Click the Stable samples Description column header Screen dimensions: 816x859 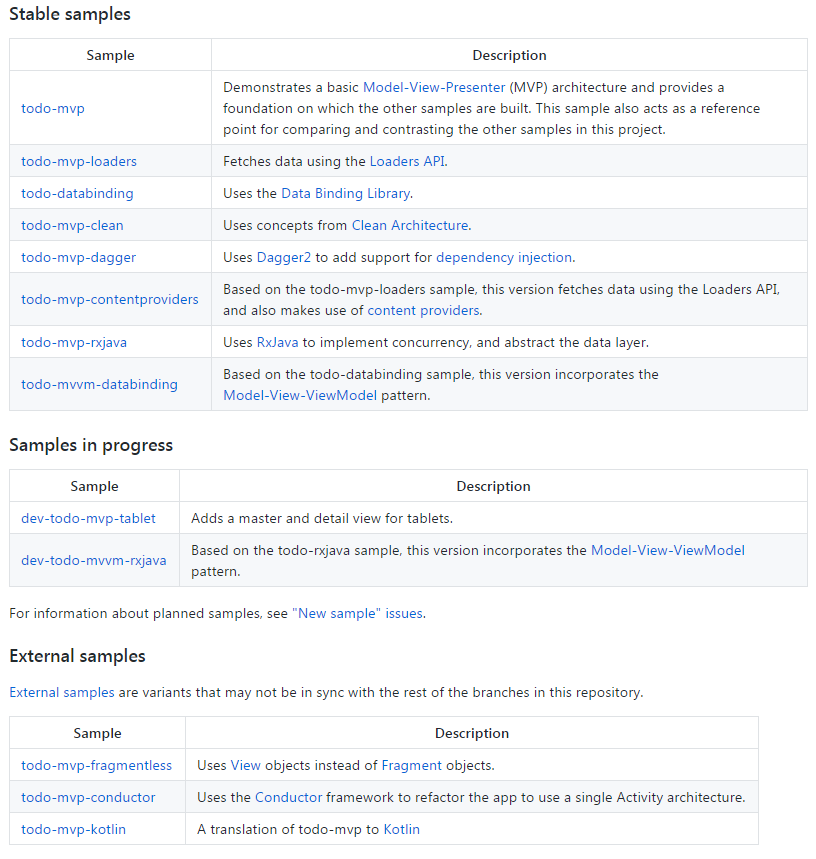pyautogui.click(x=509, y=55)
